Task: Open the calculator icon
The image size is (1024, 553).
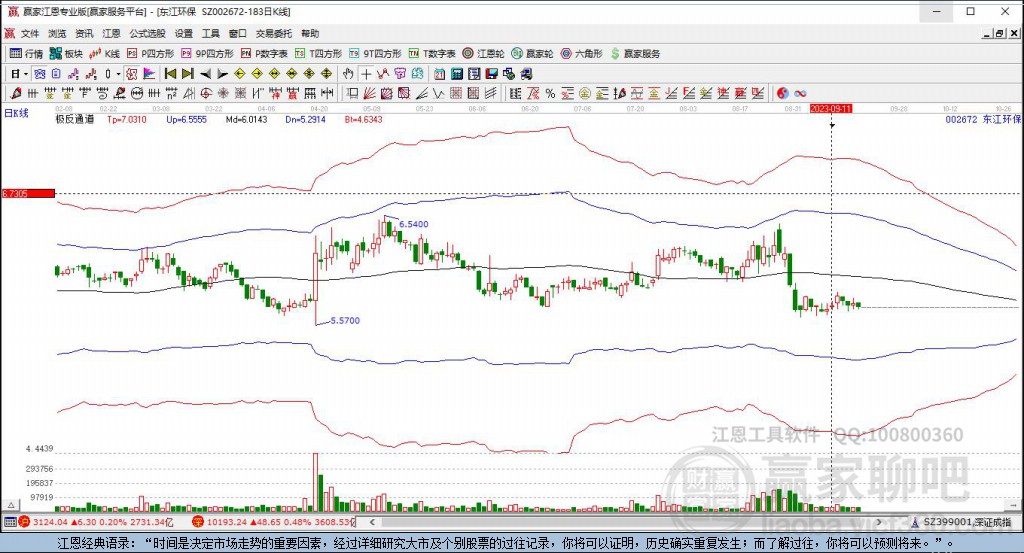Action: click(456, 74)
